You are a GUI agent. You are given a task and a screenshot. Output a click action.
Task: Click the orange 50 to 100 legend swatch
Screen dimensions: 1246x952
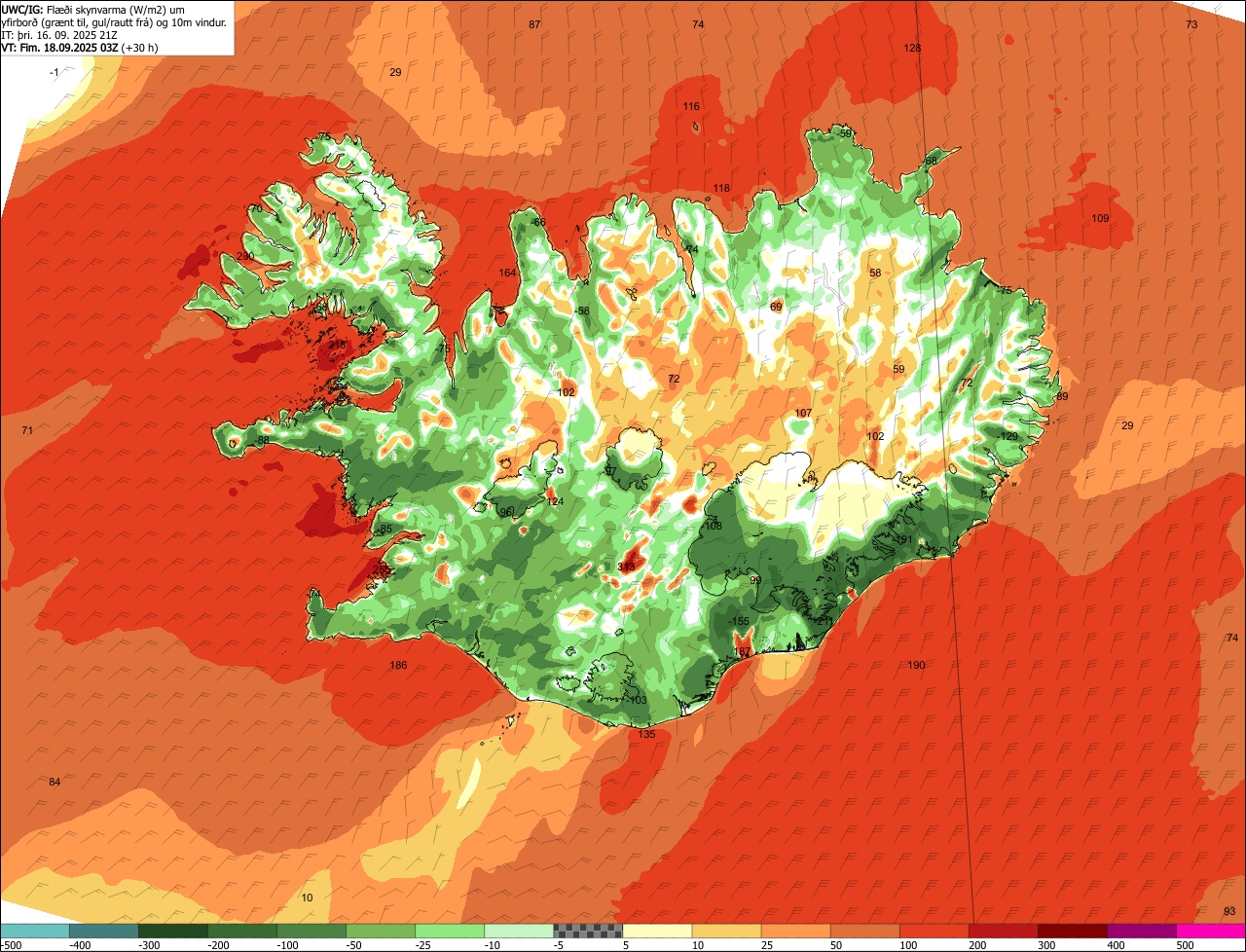(x=864, y=931)
